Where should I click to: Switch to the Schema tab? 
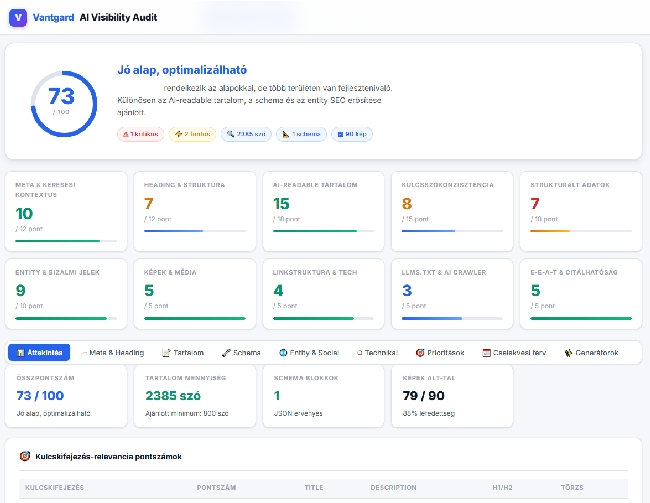pos(241,352)
